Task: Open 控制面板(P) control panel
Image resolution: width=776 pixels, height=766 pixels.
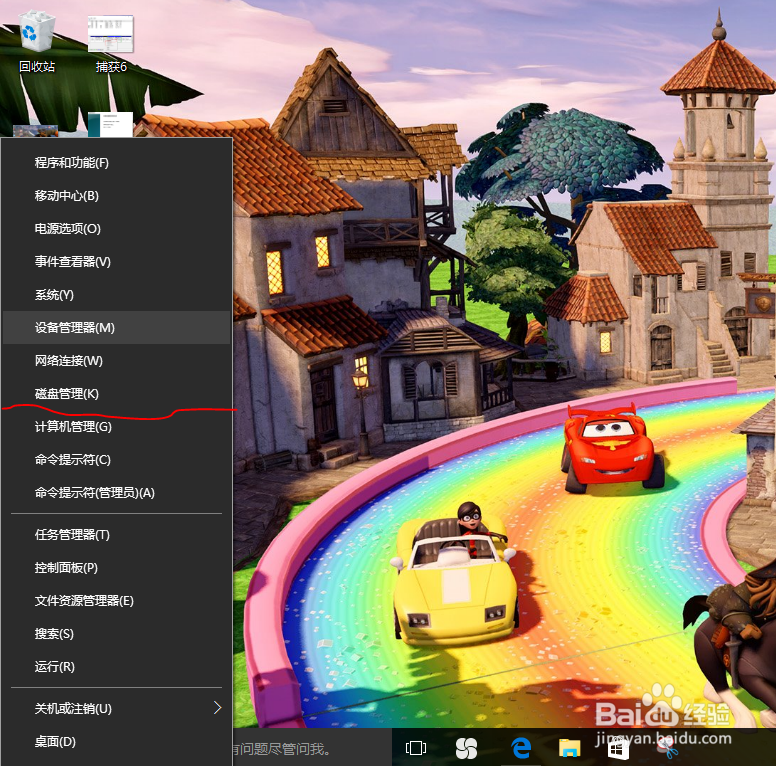Action: point(117,568)
